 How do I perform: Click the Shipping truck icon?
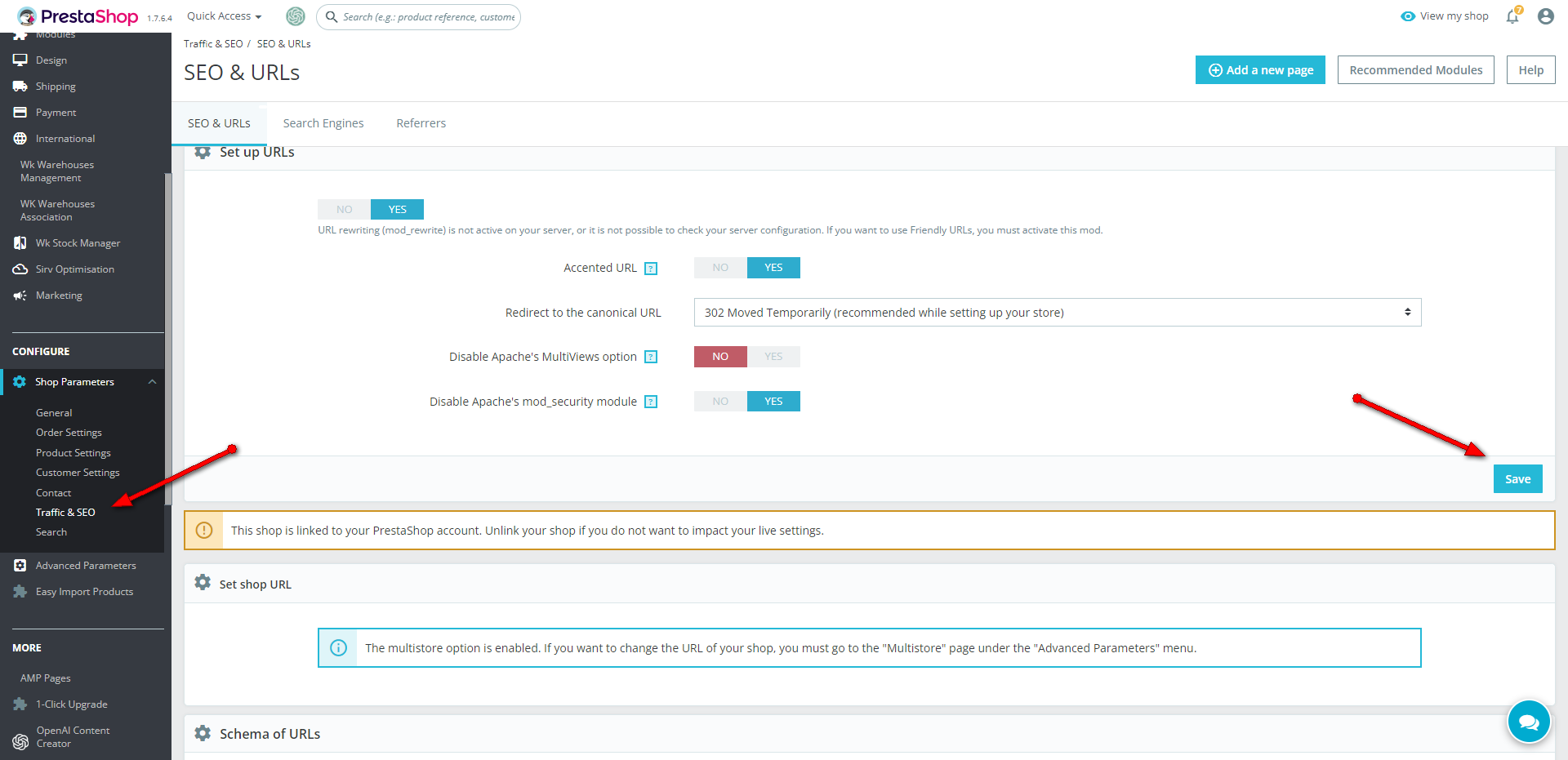pyautogui.click(x=20, y=87)
